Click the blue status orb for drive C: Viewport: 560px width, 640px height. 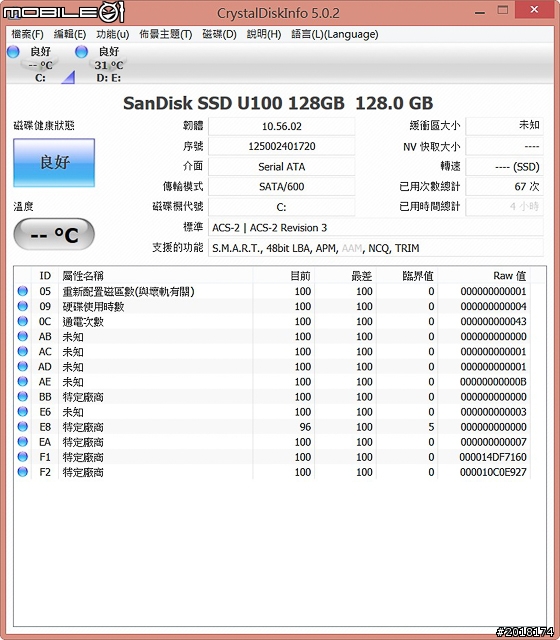[x=13, y=51]
